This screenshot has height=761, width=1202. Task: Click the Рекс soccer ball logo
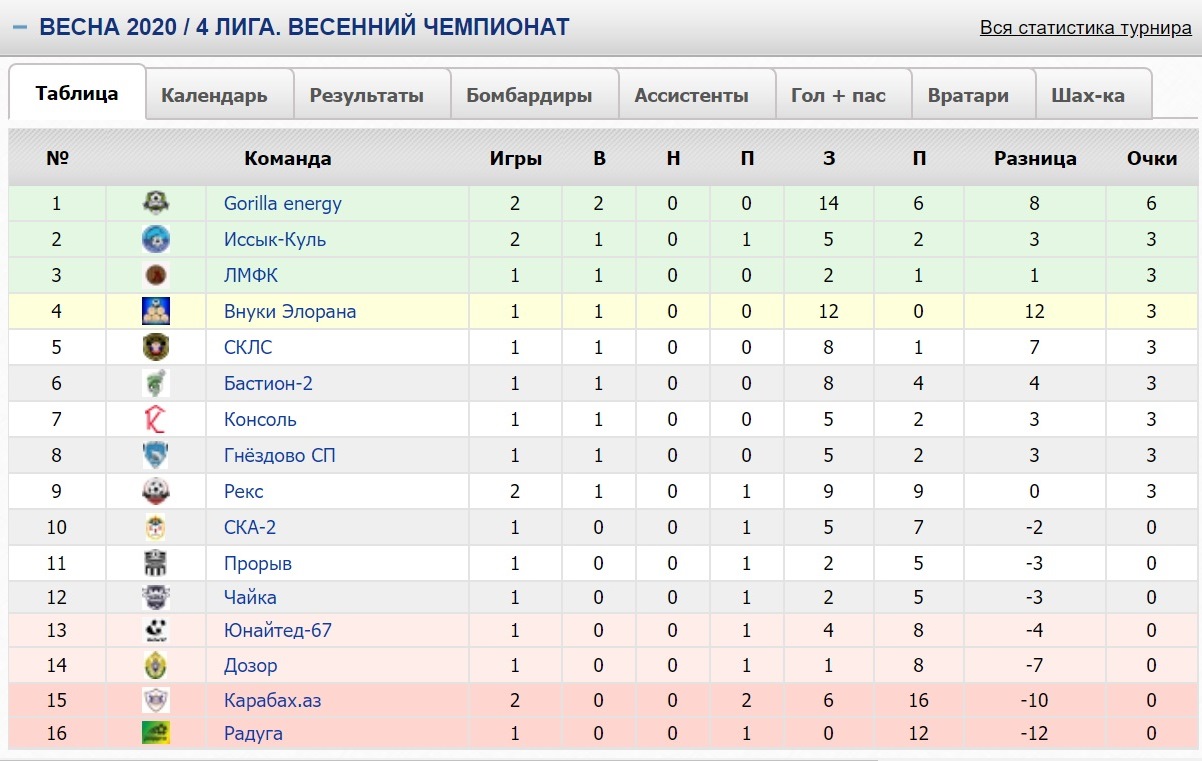155,491
